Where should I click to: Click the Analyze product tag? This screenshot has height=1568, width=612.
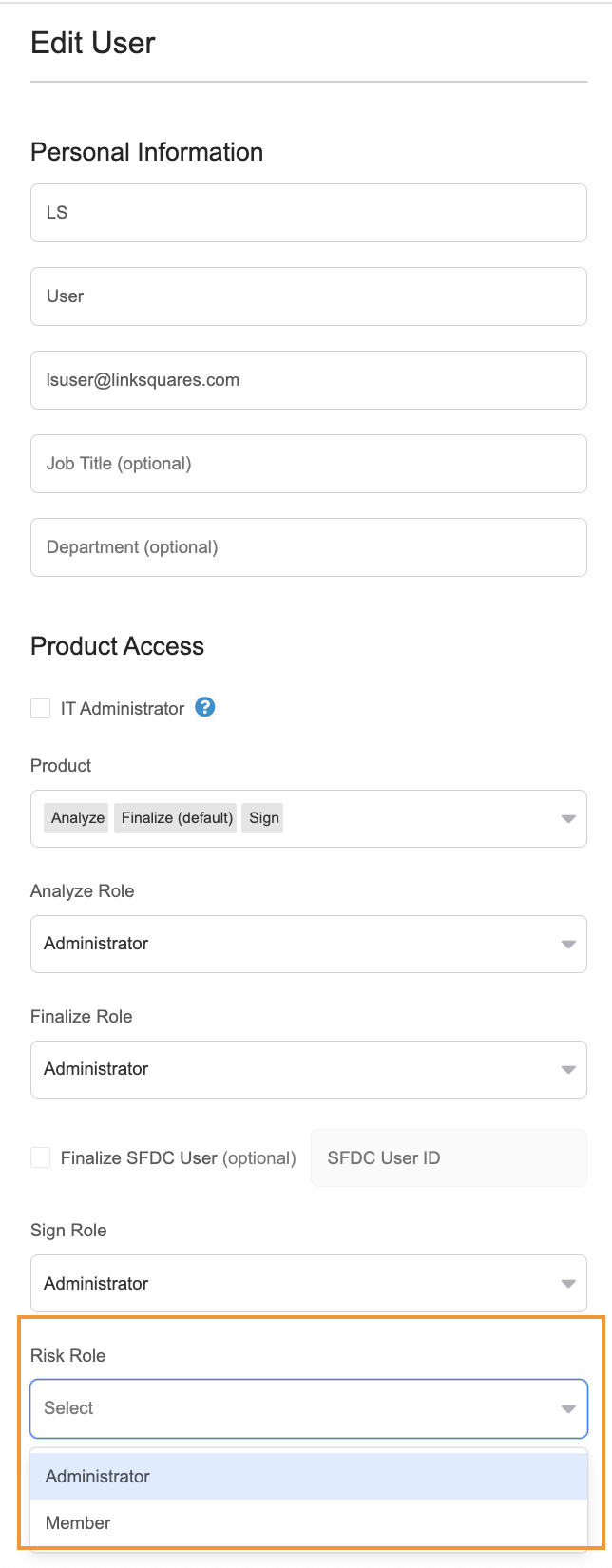tap(78, 818)
